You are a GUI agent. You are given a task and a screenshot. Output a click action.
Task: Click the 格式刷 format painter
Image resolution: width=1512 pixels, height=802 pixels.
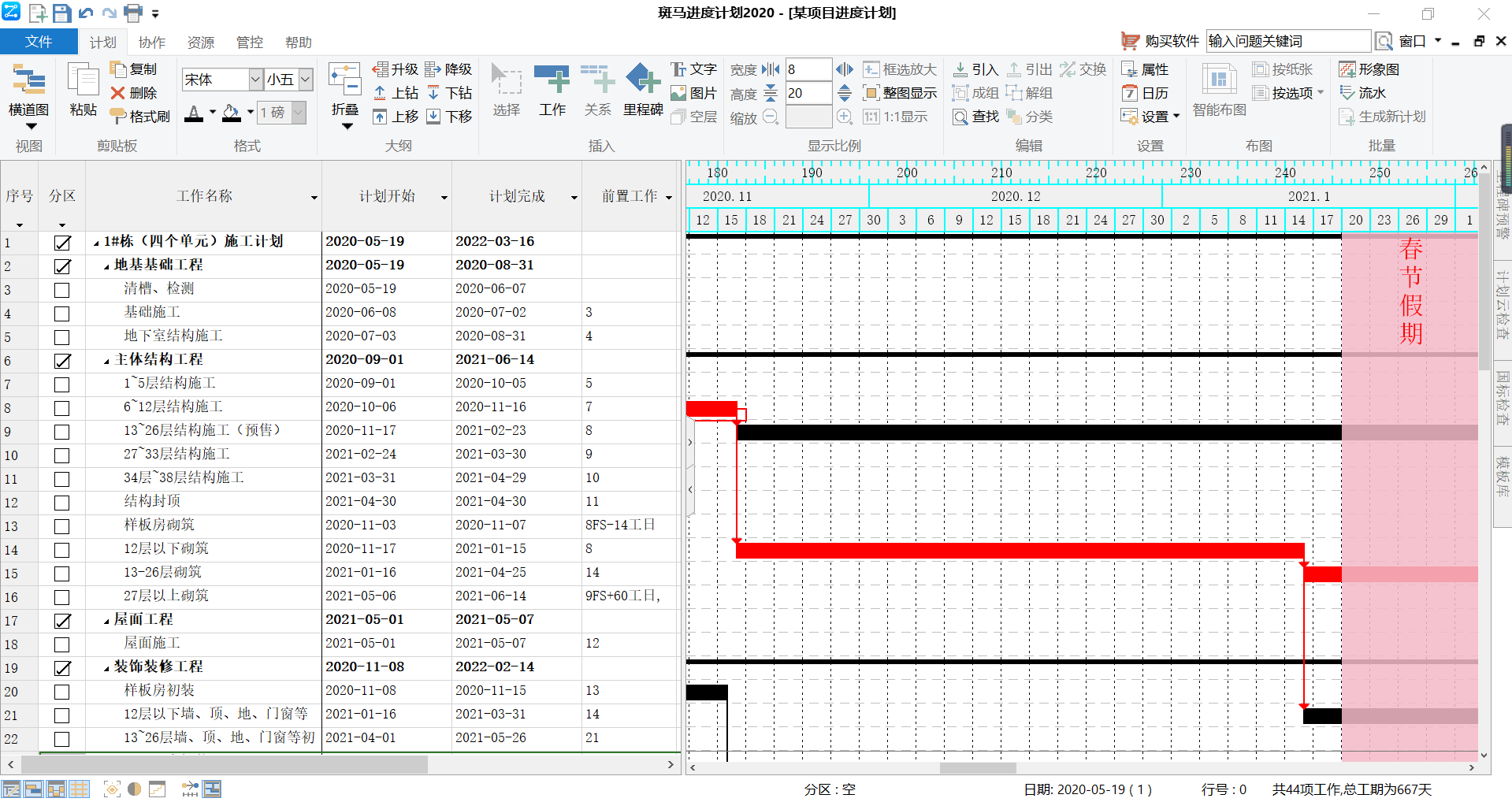pyautogui.click(x=140, y=117)
